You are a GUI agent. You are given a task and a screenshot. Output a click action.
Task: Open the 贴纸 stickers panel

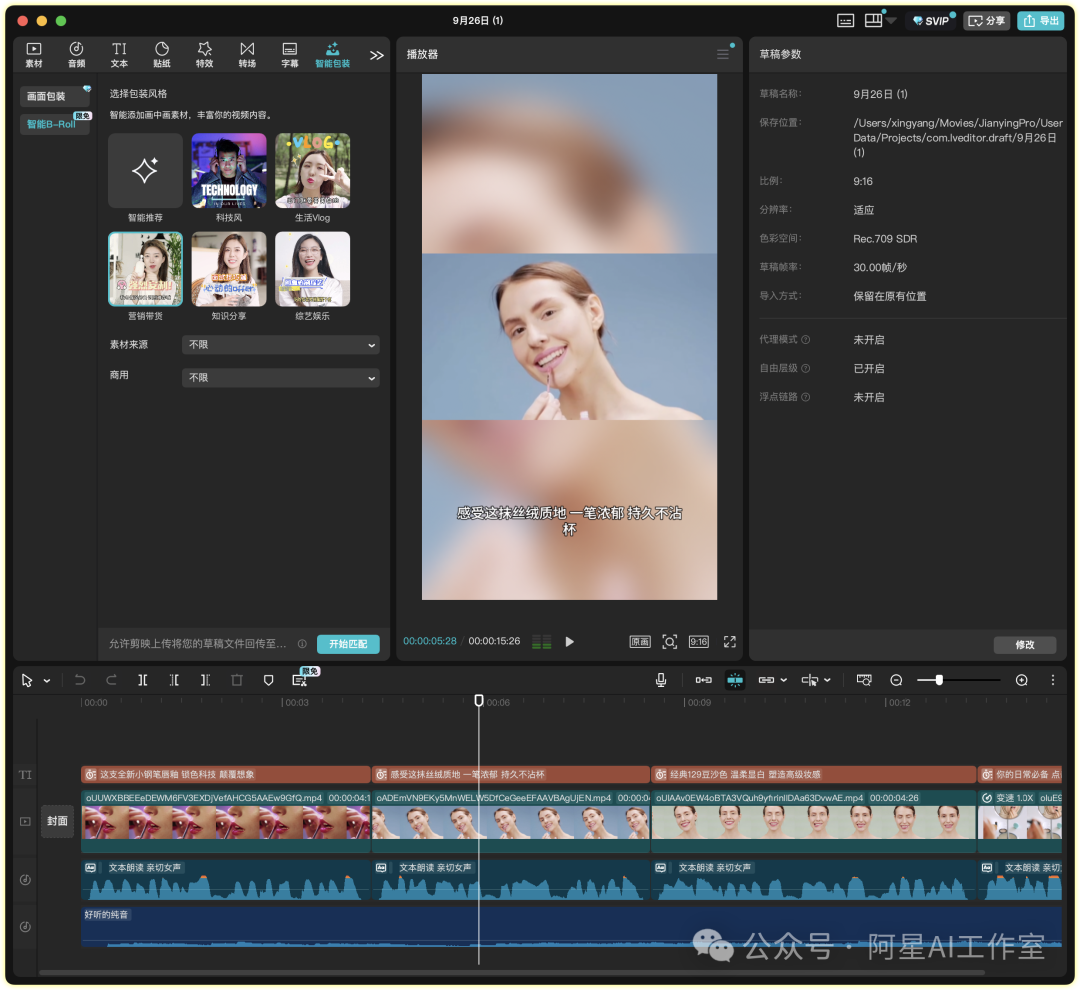click(x=162, y=54)
